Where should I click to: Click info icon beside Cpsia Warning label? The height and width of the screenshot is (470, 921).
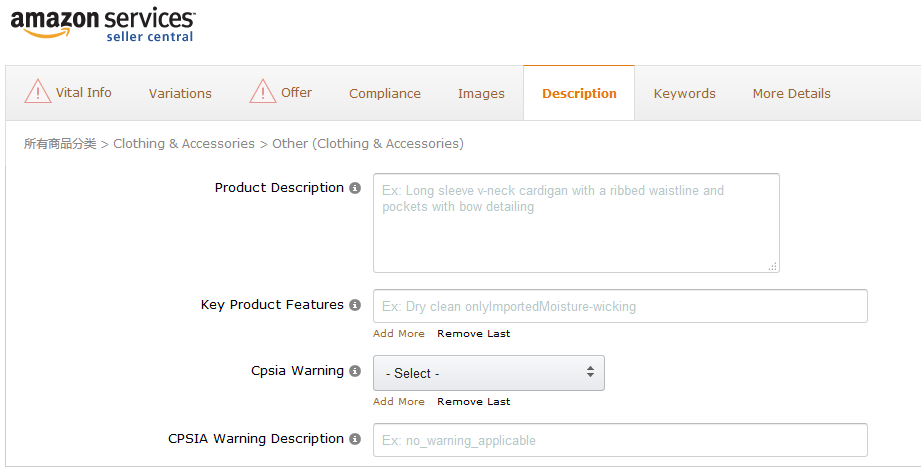tap(355, 371)
